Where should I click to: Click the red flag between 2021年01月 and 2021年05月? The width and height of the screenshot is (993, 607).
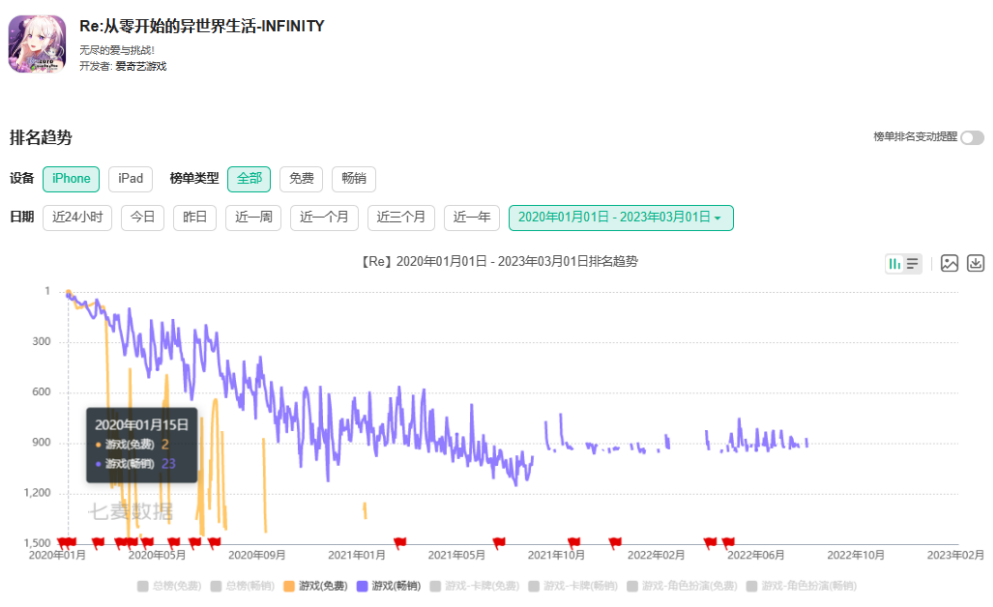coord(400,542)
